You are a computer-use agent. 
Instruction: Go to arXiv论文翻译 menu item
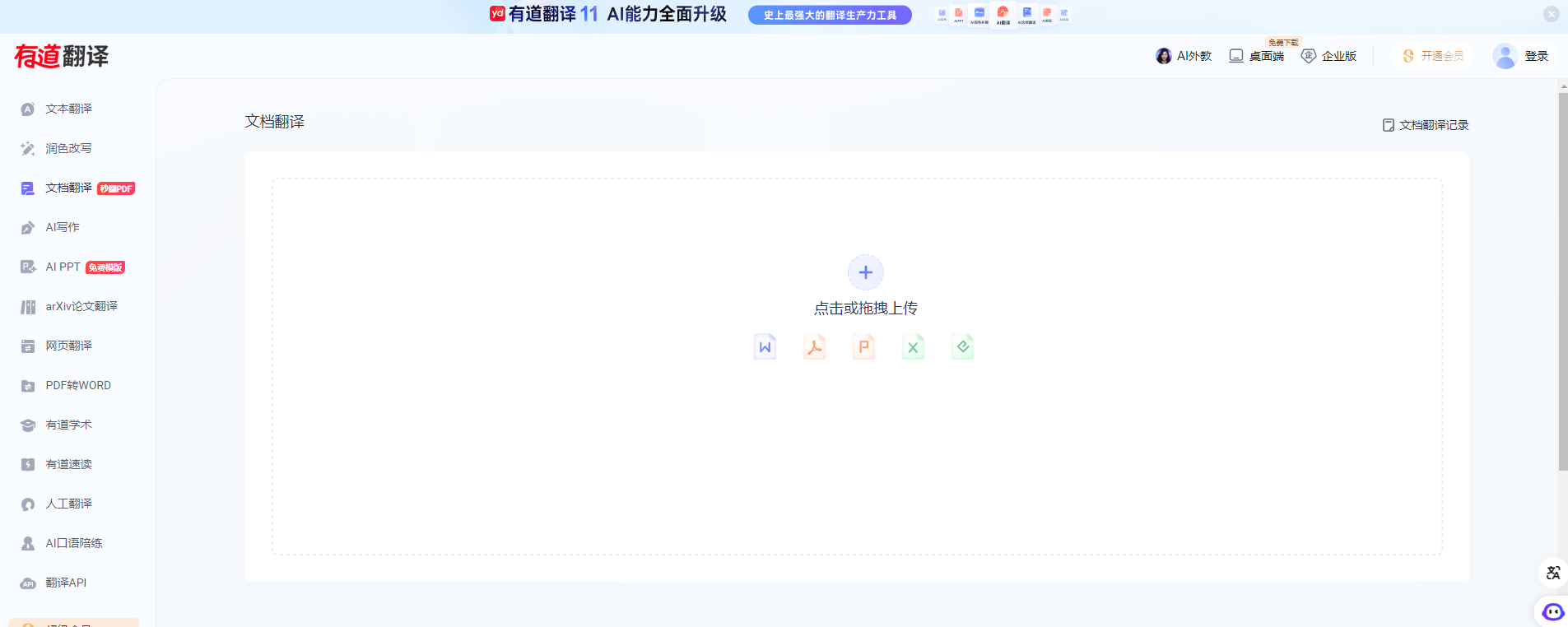(x=81, y=307)
